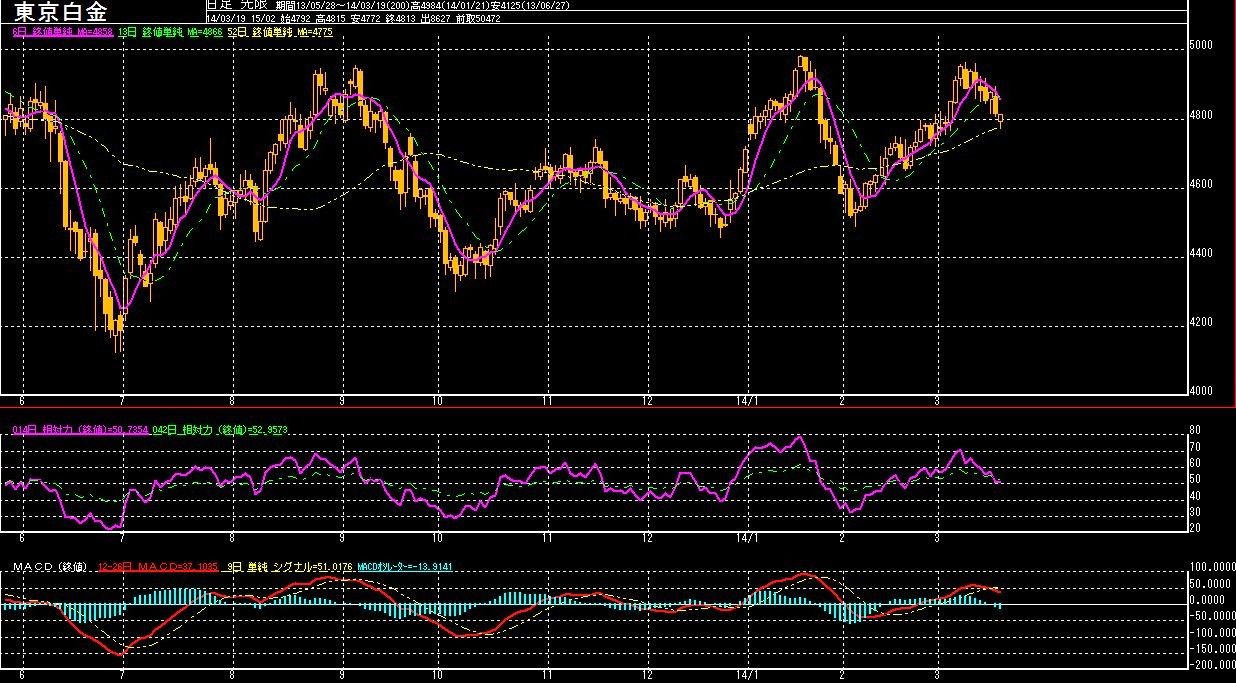Click the 出8627 volume value
Viewport: 1236px width, 683px height.
[435, 19]
